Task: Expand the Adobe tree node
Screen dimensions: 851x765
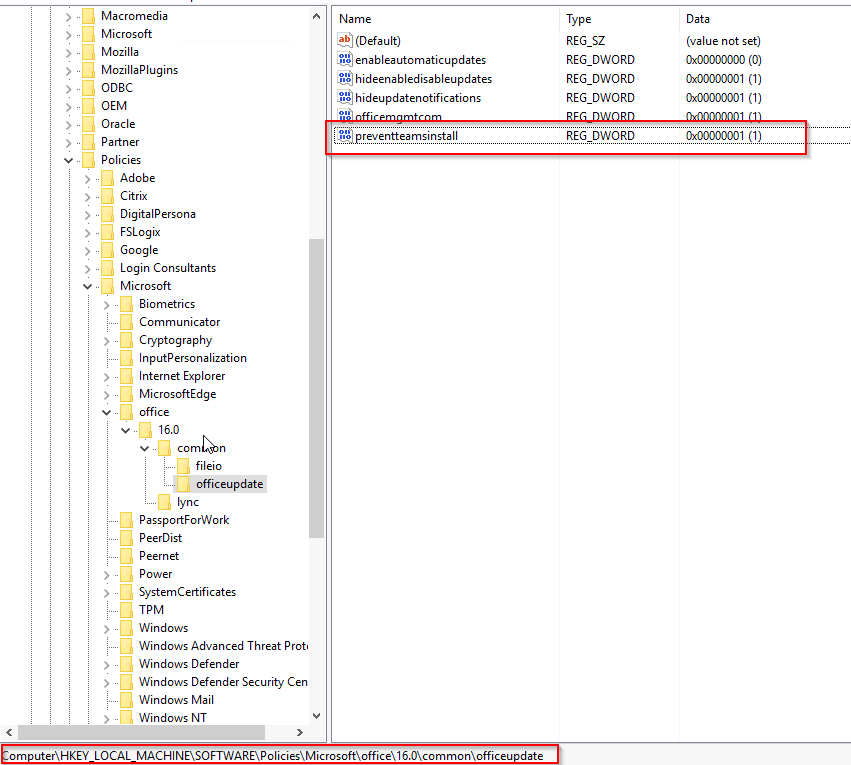Action: [87, 178]
